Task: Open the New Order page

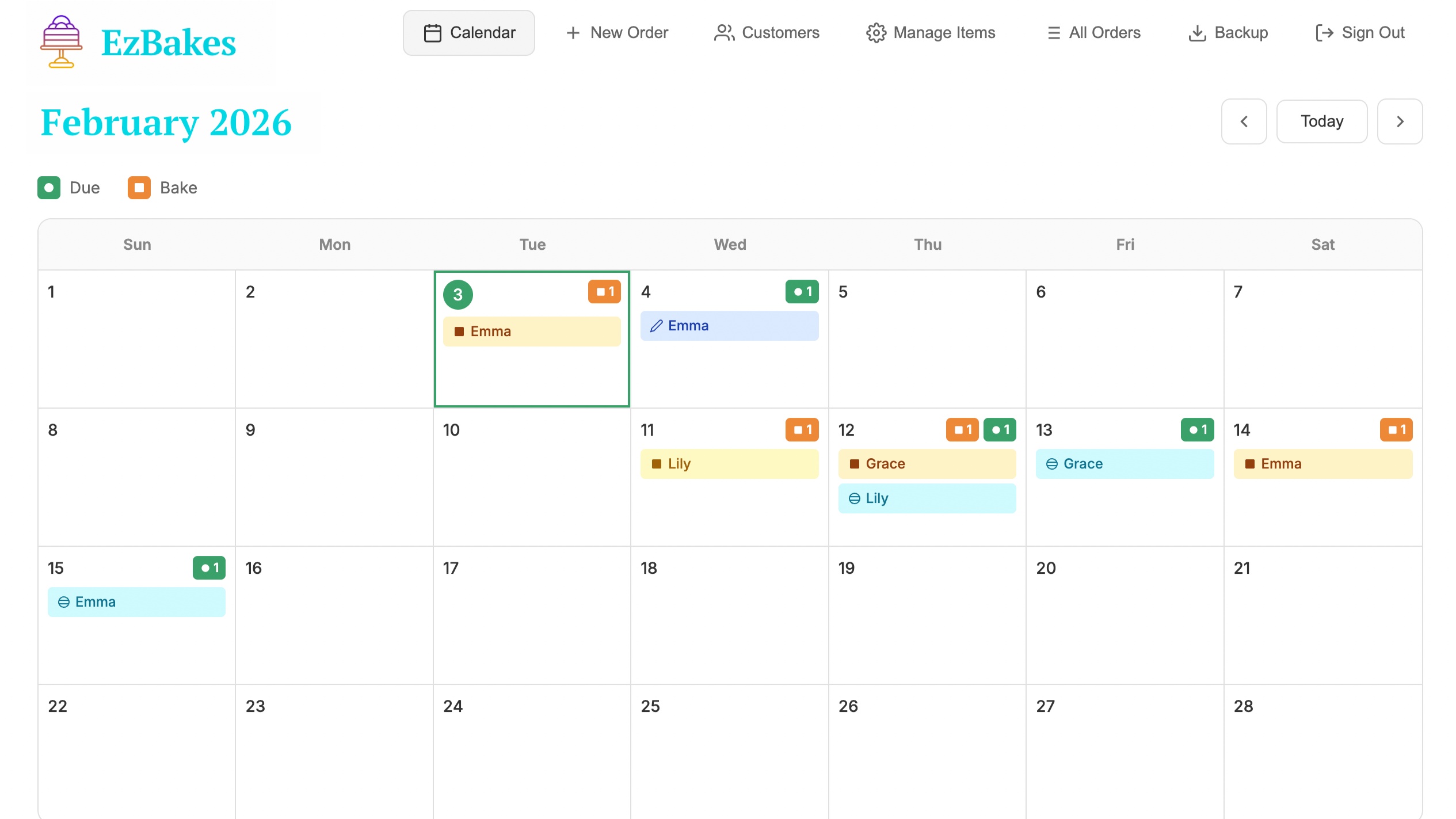Action: pos(617,33)
